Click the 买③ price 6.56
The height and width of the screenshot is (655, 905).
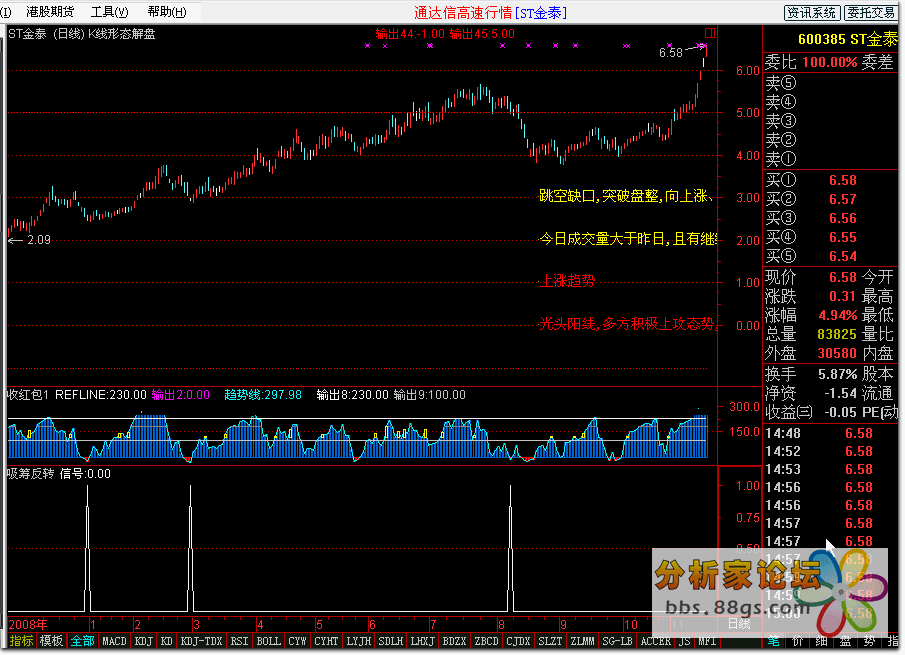[843, 218]
